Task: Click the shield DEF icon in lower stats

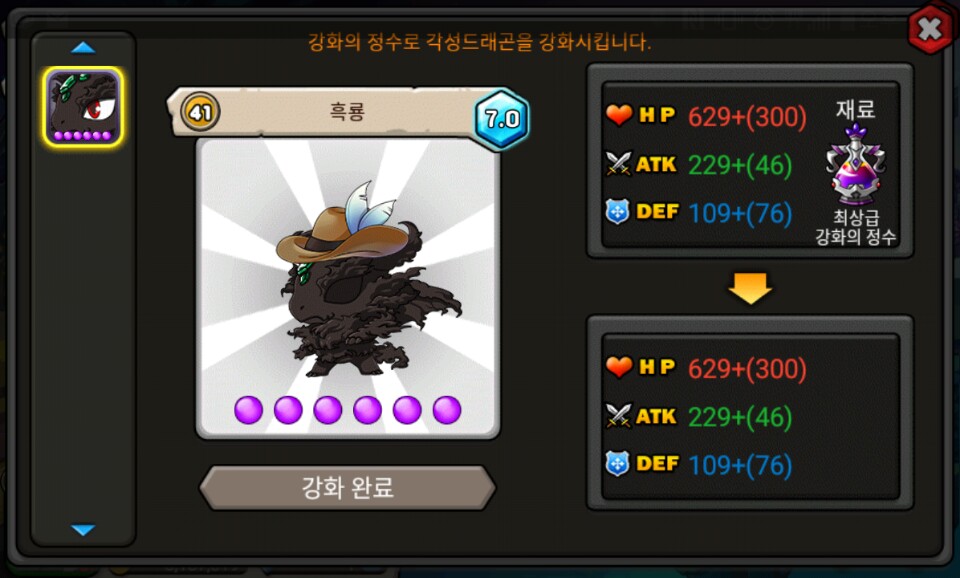Action: pos(617,464)
